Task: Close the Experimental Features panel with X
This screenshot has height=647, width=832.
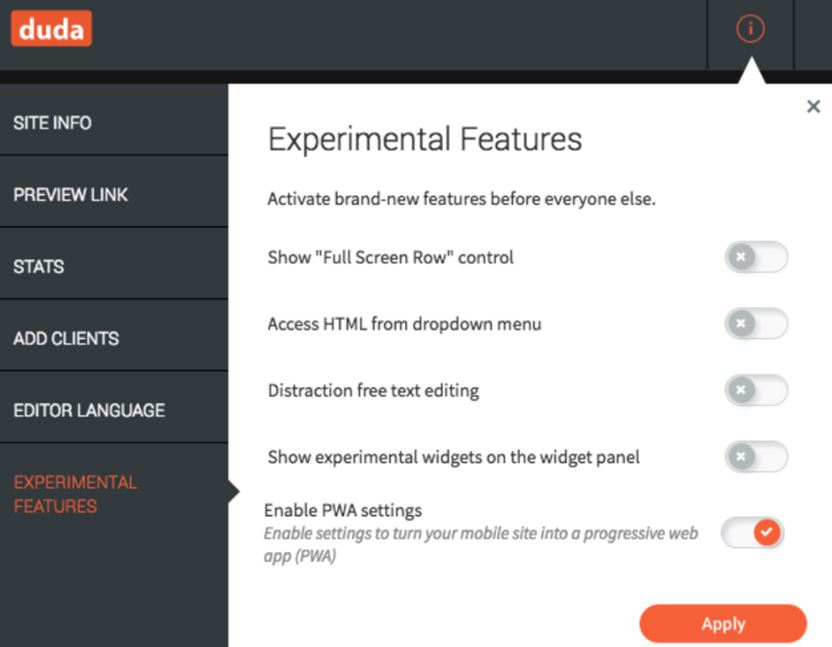Action: click(813, 106)
